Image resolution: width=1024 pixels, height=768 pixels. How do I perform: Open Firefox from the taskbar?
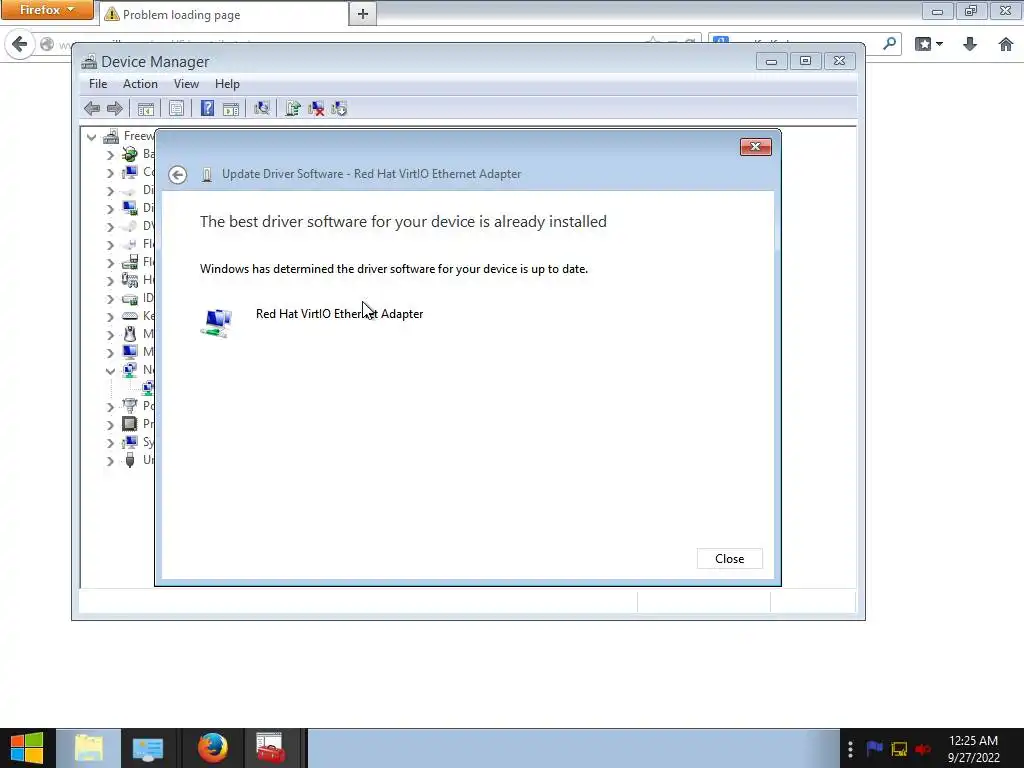click(213, 748)
